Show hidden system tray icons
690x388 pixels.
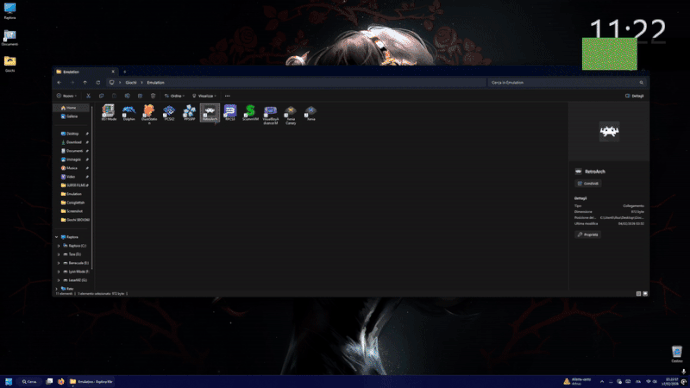tap(602, 381)
